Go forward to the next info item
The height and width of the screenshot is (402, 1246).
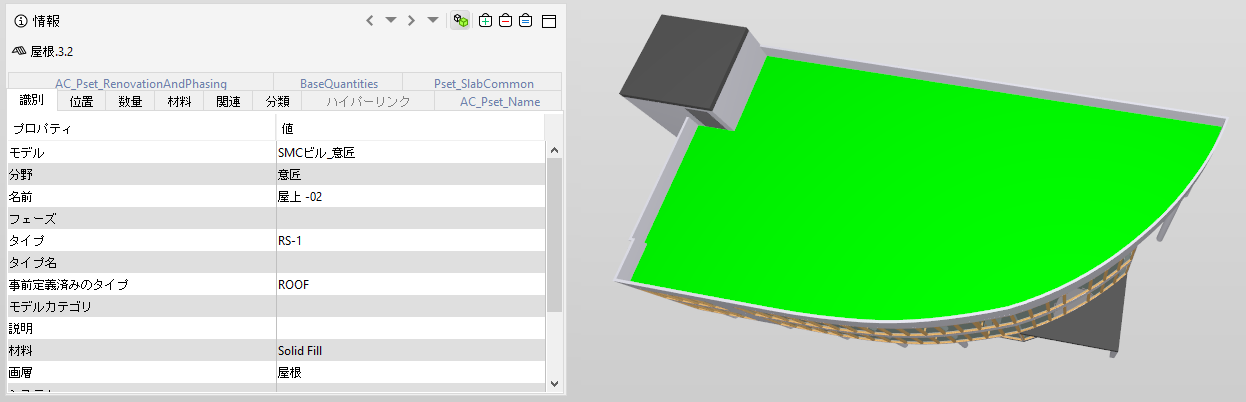point(411,20)
